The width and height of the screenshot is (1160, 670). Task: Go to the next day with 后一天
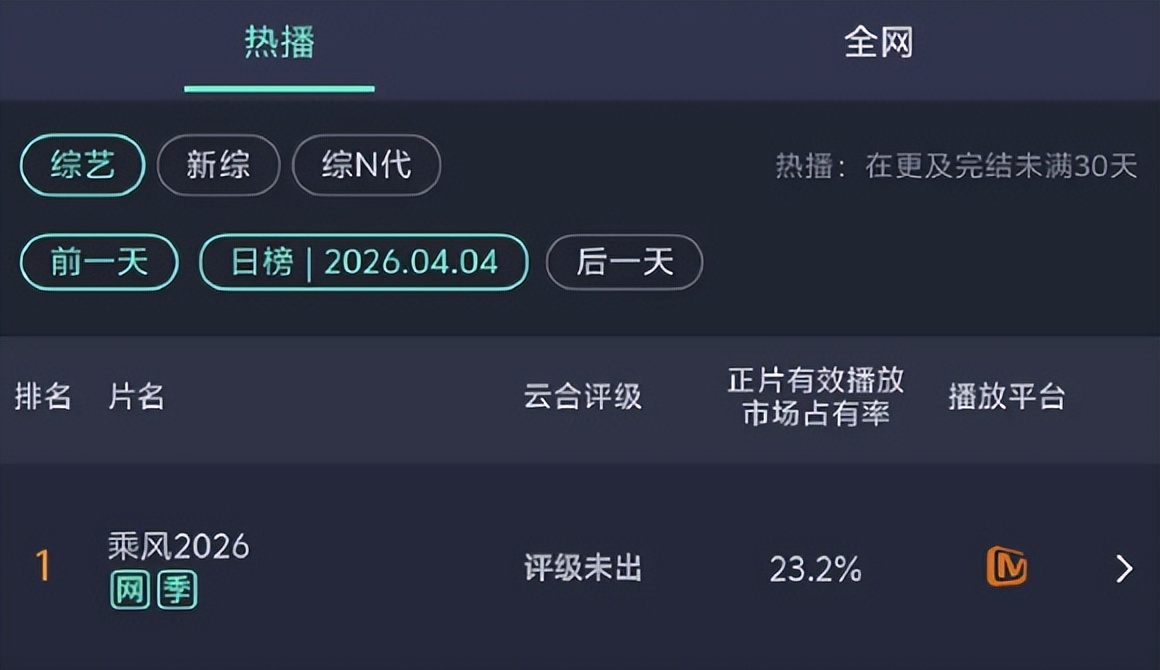click(624, 262)
